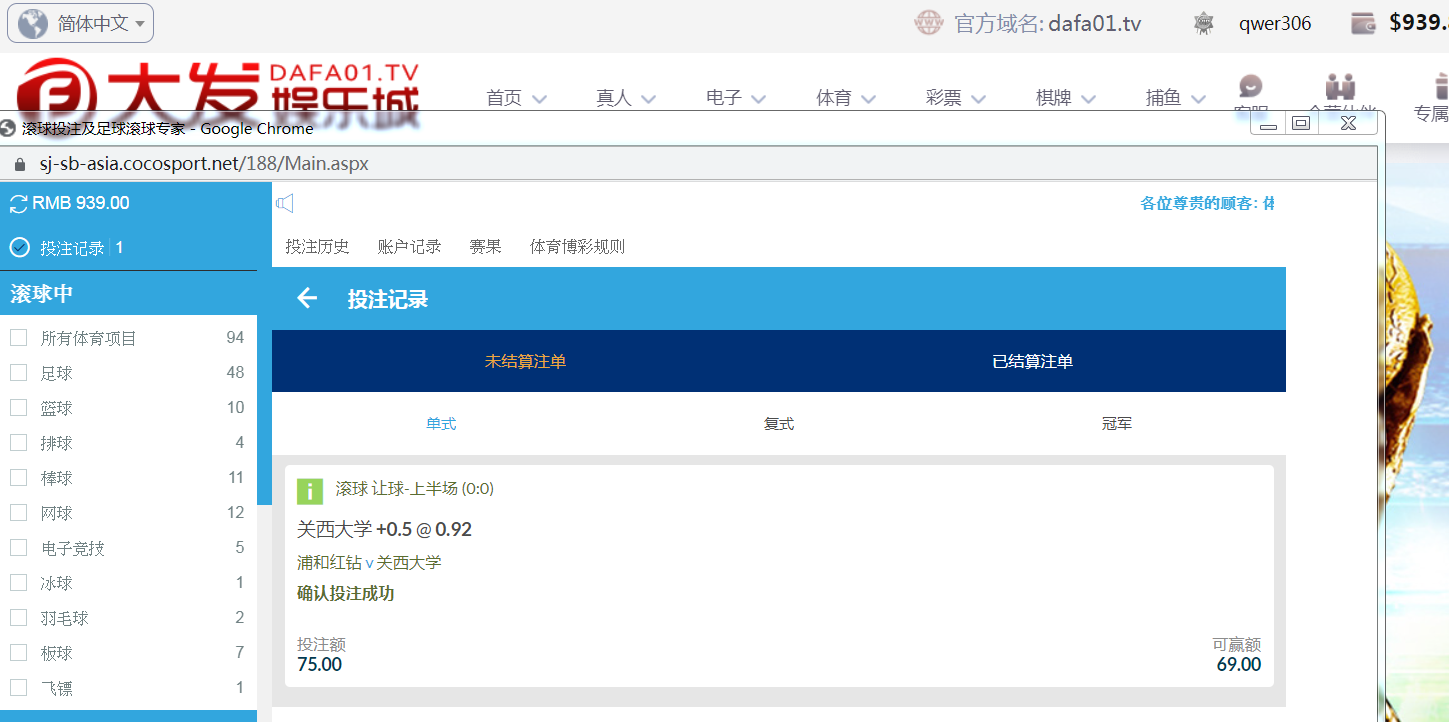The image size is (1449, 722).
Task: Open 投注记录 in the left sidebar
Action: pyautogui.click(x=72, y=248)
